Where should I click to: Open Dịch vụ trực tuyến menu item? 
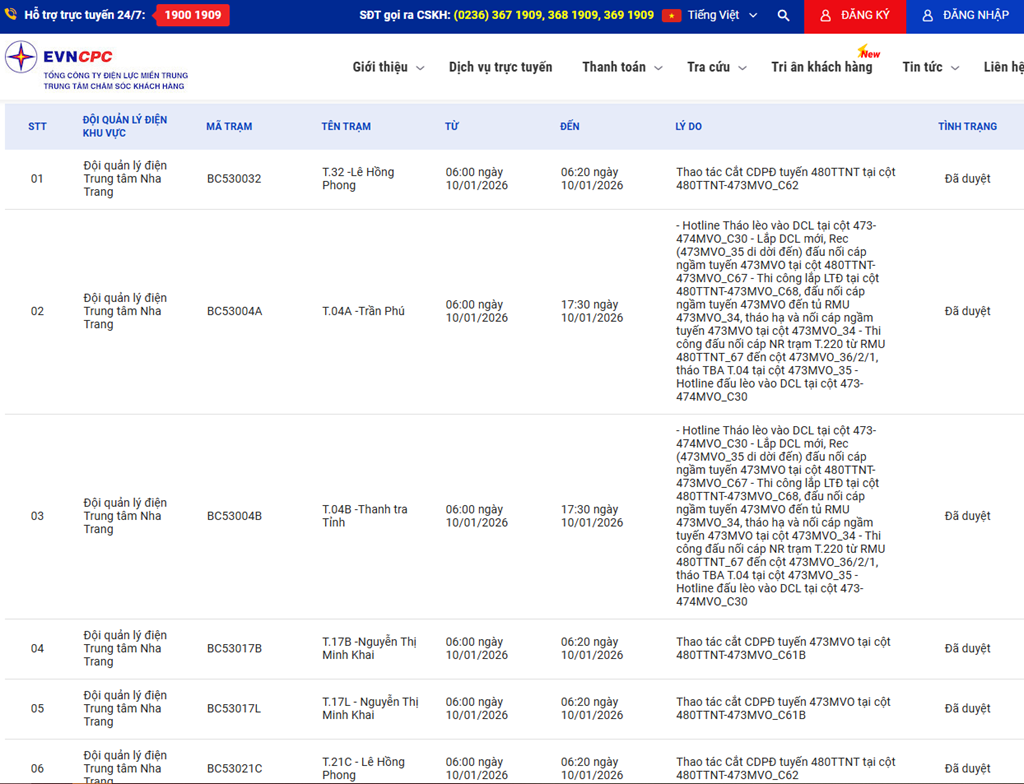[x=500, y=67]
